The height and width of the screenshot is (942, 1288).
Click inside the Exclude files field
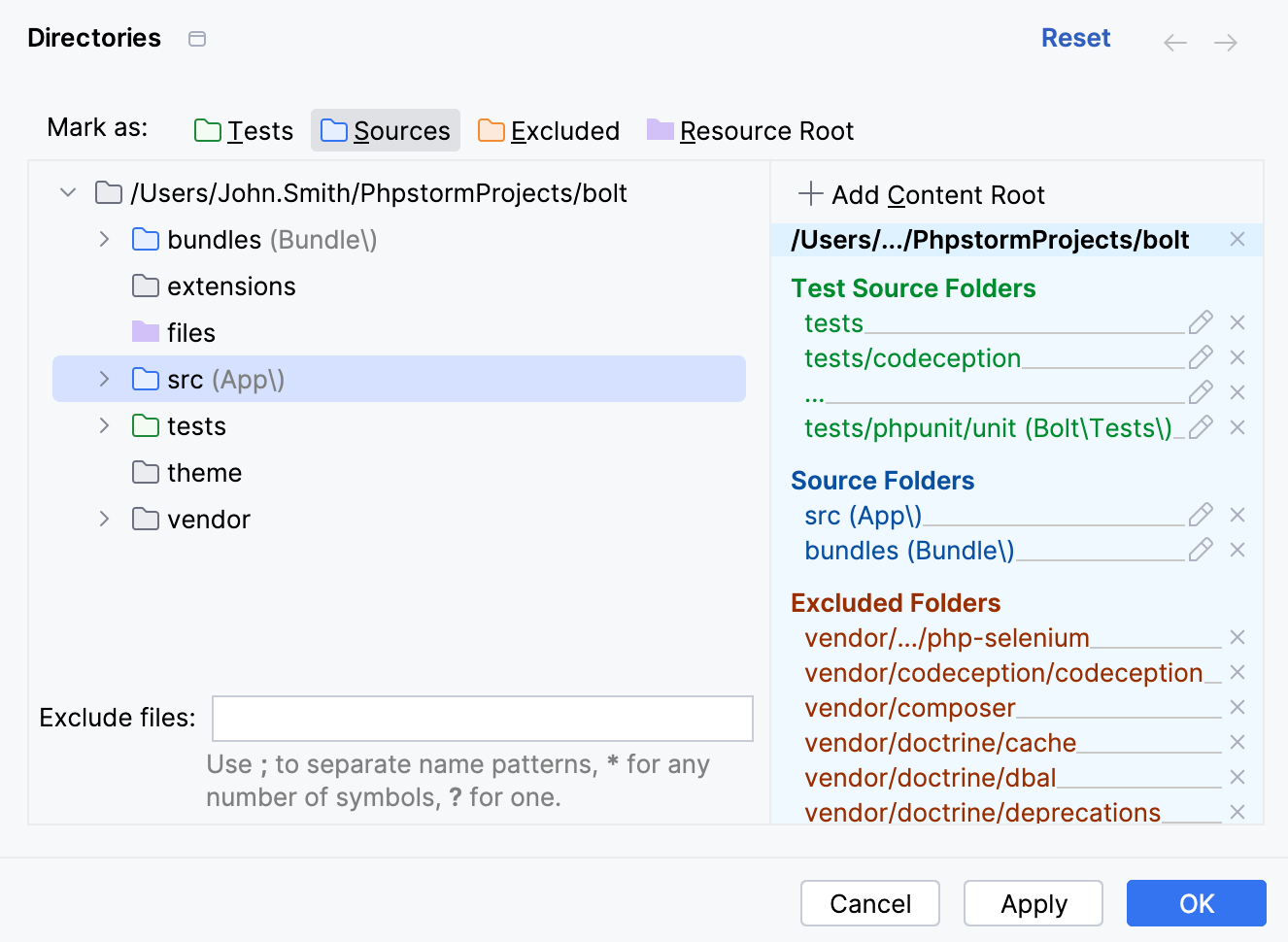coord(483,719)
